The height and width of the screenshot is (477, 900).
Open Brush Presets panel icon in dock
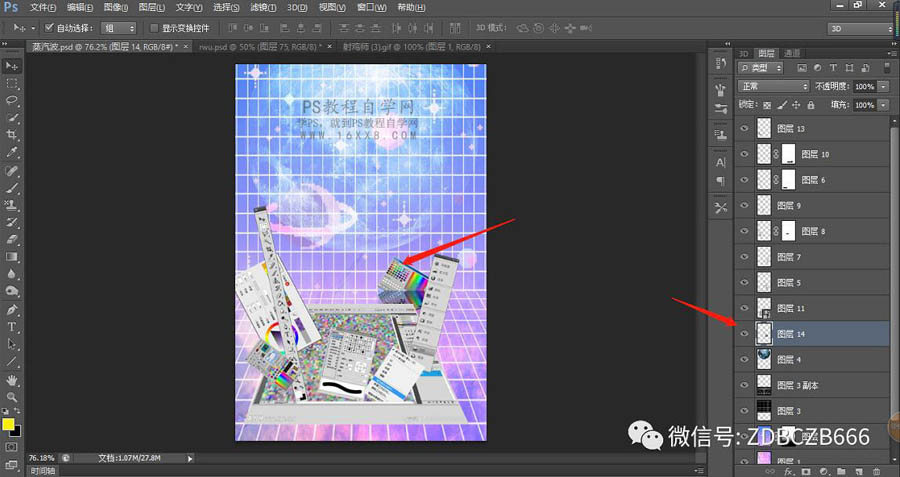click(x=721, y=108)
